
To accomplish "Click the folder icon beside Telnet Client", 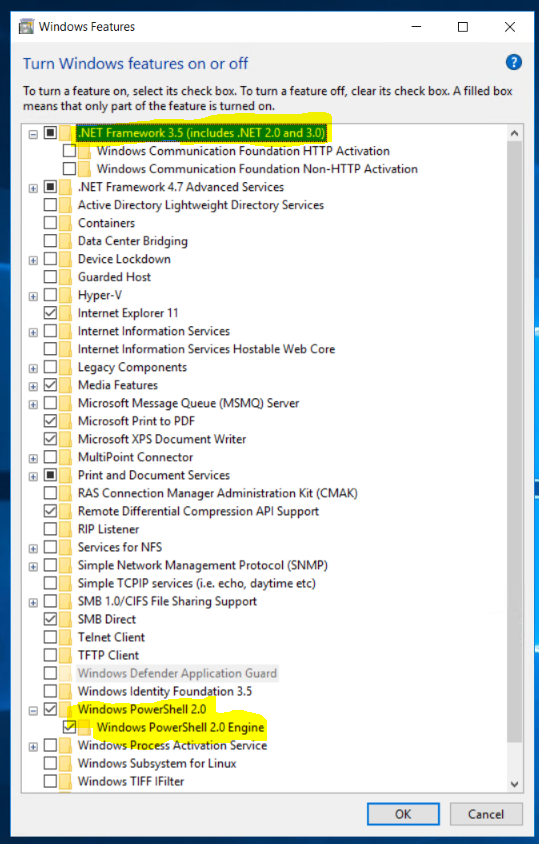I will click(66, 637).
